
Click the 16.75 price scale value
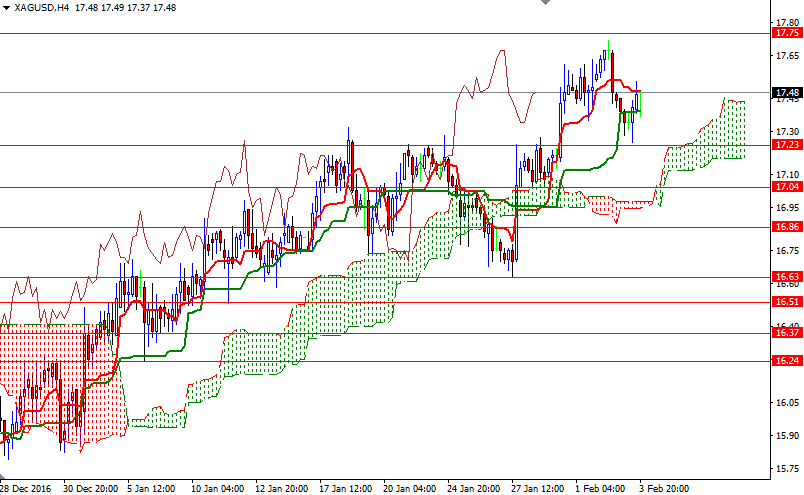tap(787, 251)
